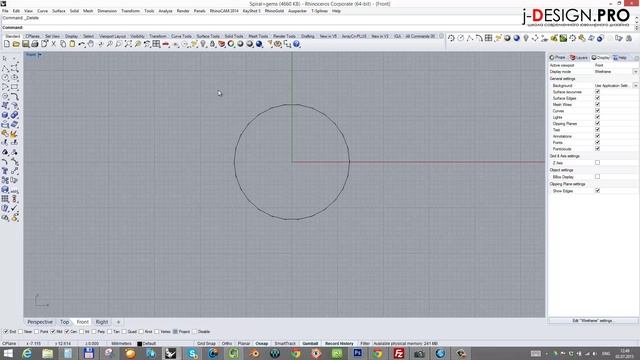This screenshot has width=640, height=360.
Task: Open Skype from the taskbar
Action: [x=192, y=353]
